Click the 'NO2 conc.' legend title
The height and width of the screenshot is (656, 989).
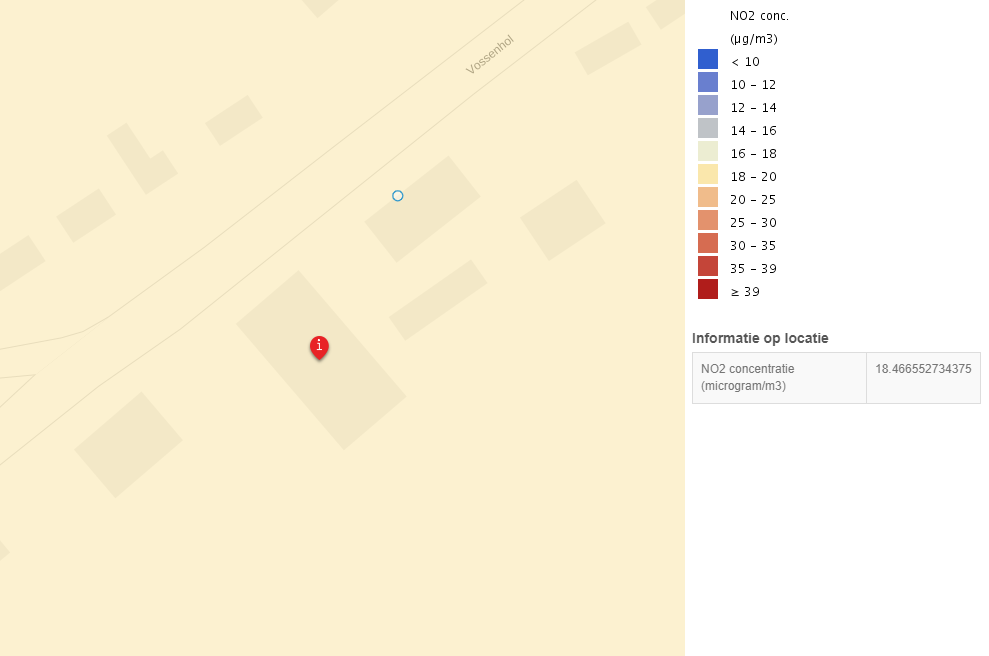[x=759, y=16]
